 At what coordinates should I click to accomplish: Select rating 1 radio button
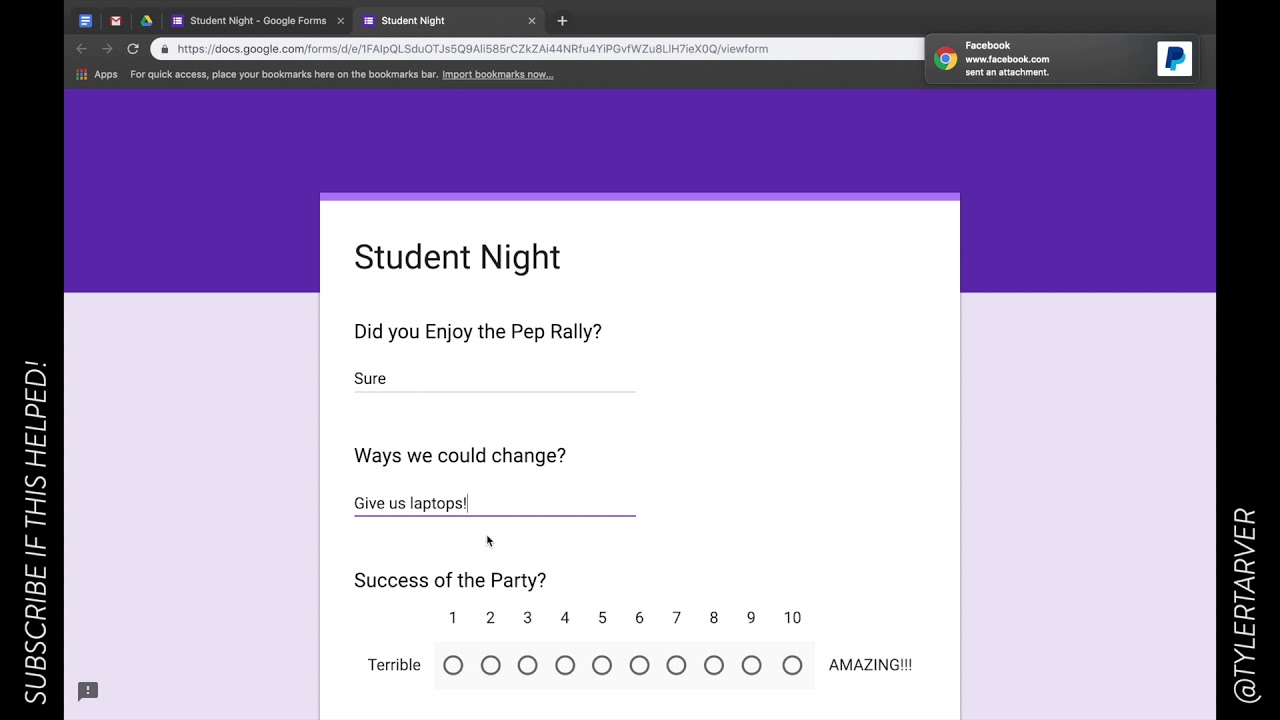(453, 665)
